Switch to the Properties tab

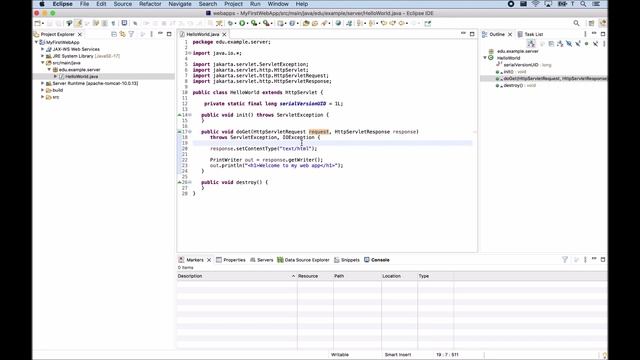click(231, 260)
